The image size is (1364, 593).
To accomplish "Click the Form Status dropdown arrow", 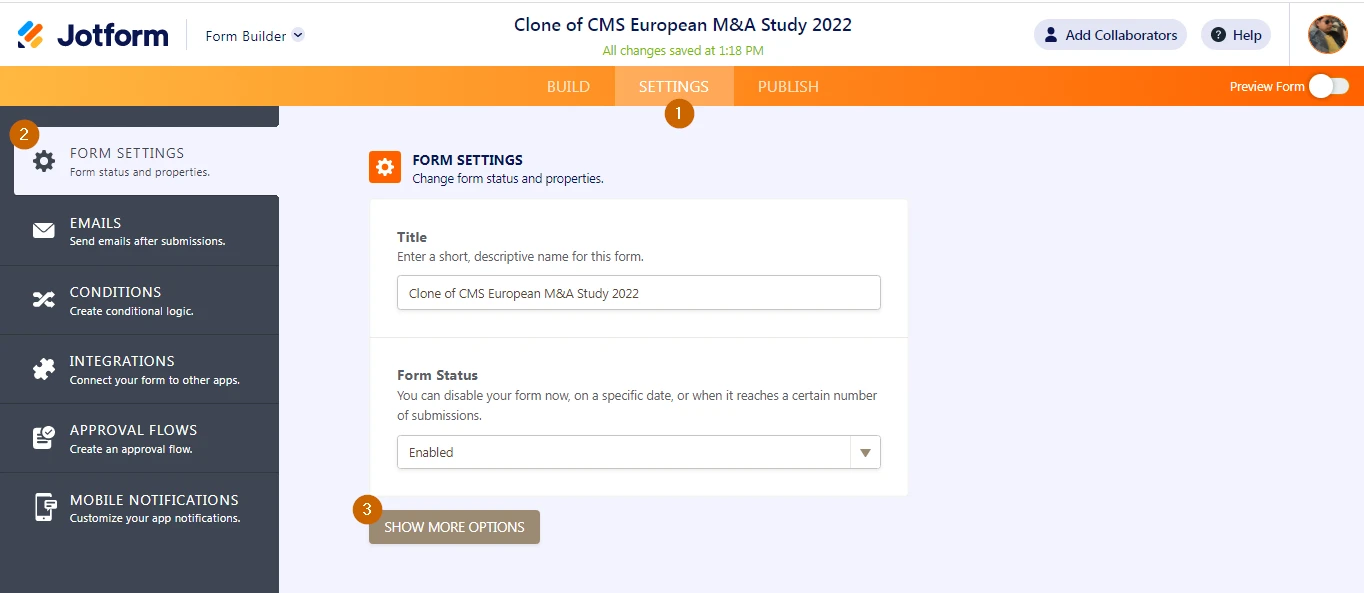I will pyautogui.click(x=865, y=453).
